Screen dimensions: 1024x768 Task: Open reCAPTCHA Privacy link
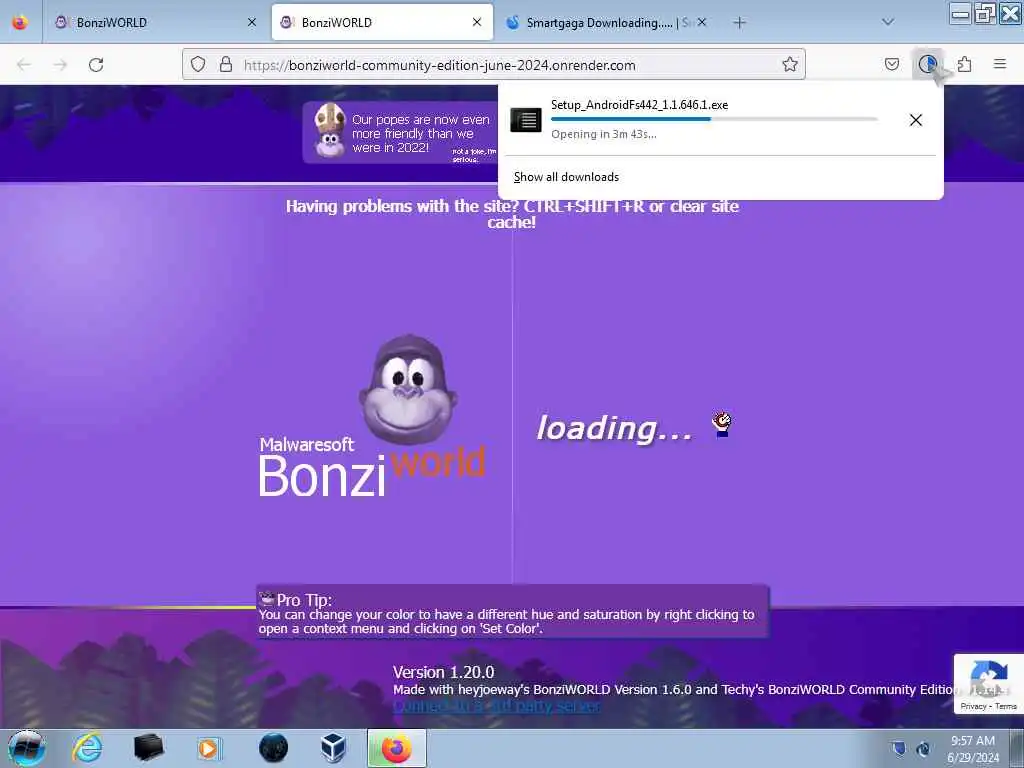pyautogui.click(x=972, y=706)
